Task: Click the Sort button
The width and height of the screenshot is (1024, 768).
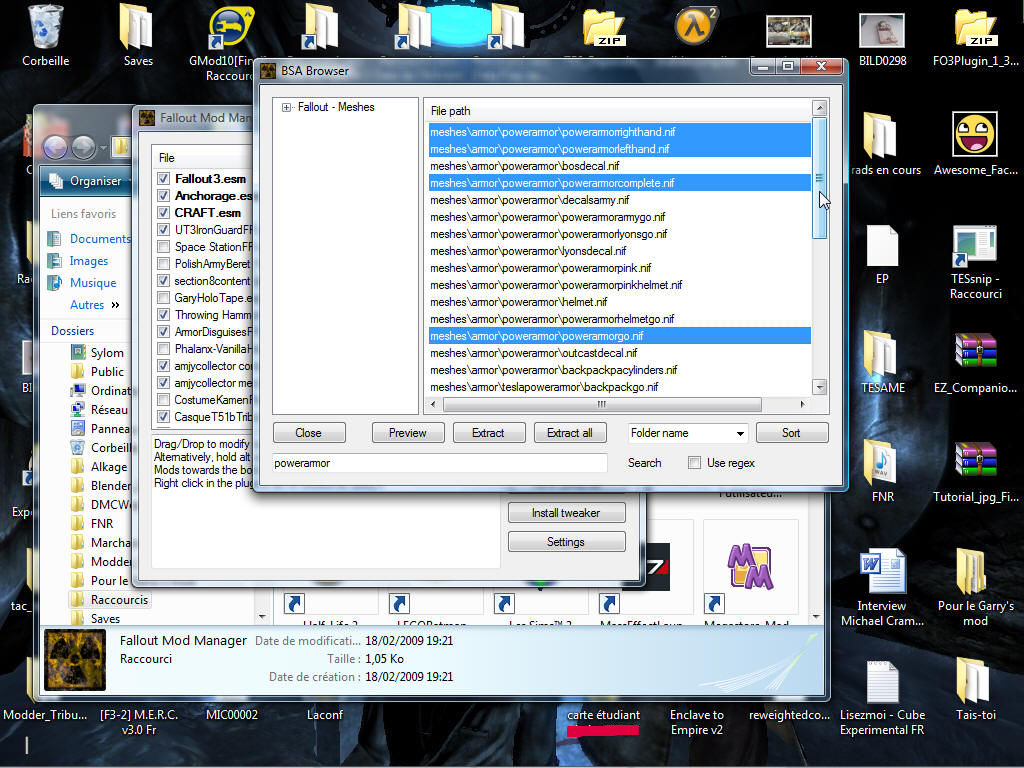Action: (x=792, y=433)
